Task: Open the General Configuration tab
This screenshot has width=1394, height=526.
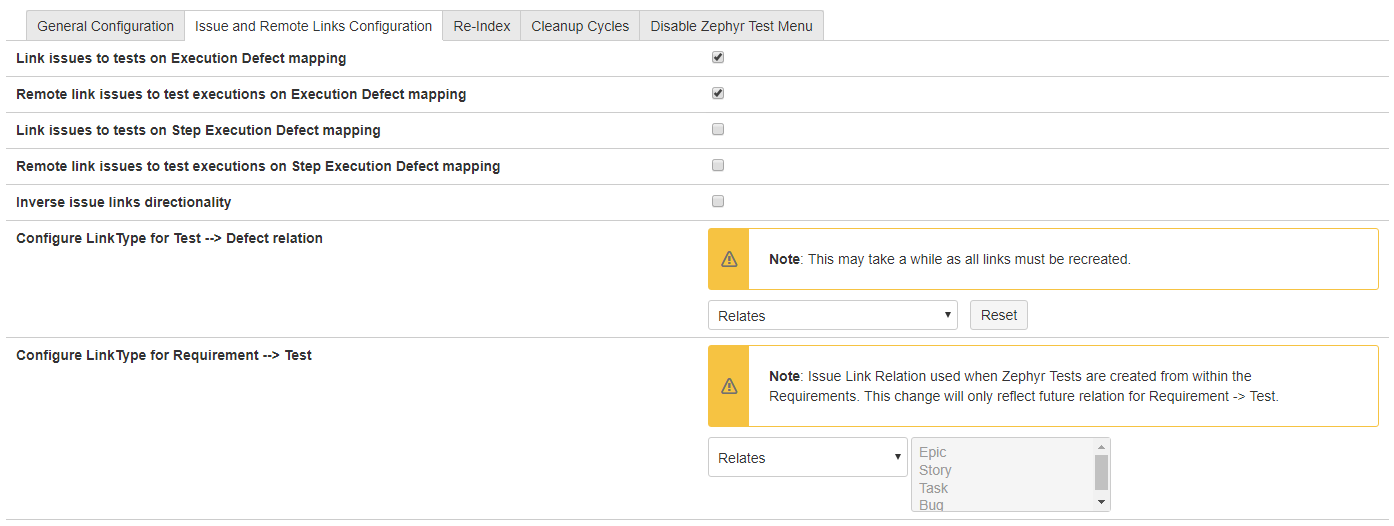Action: [105, 26]
